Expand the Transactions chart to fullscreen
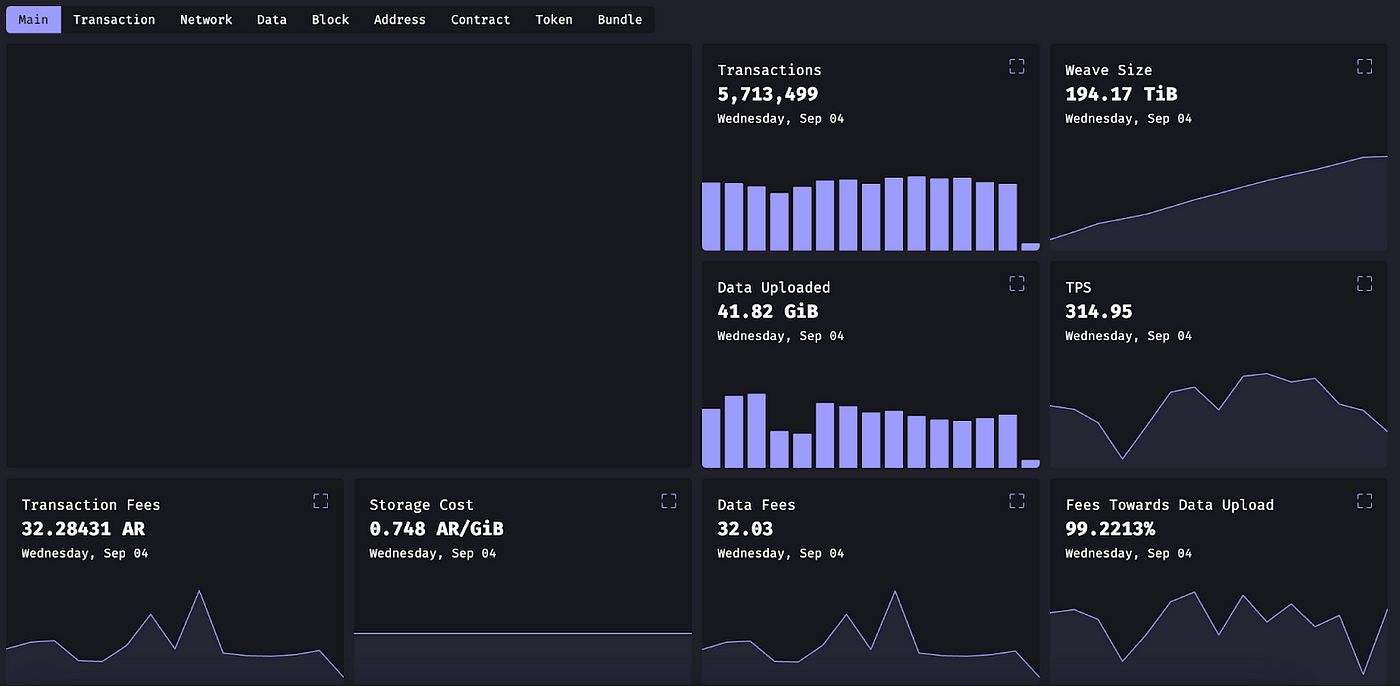 (x=1016, y=66)
